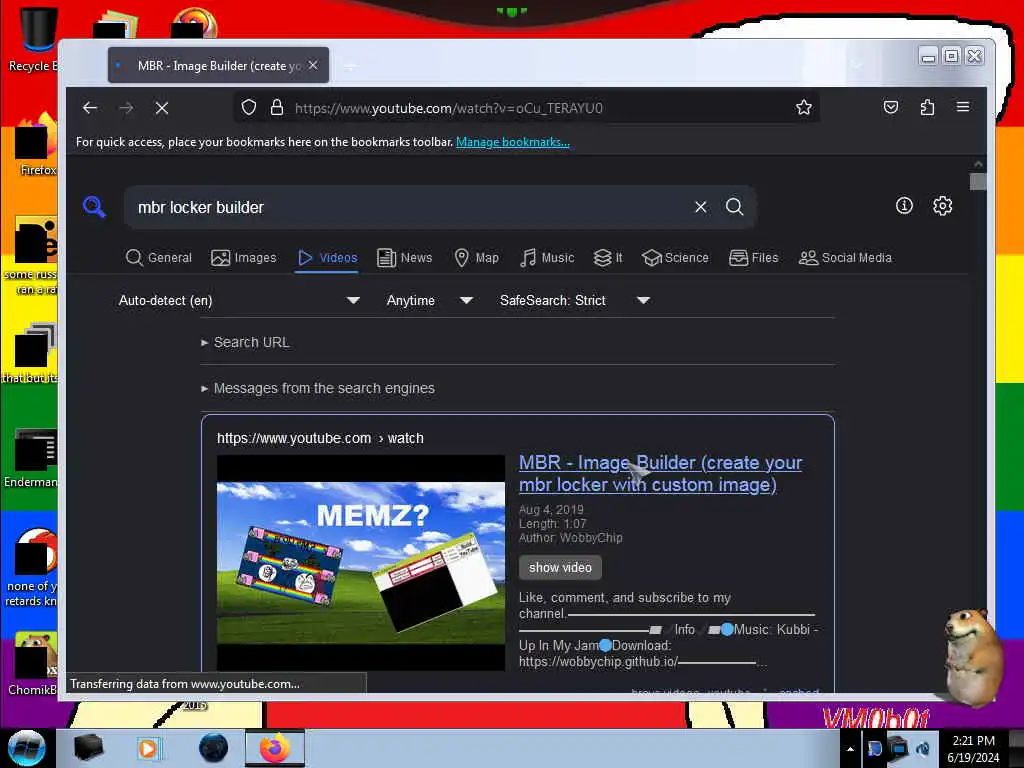Submit search with the magnifier button
The height and width of the screenshot is (768, 1024).
pos(735,207)
